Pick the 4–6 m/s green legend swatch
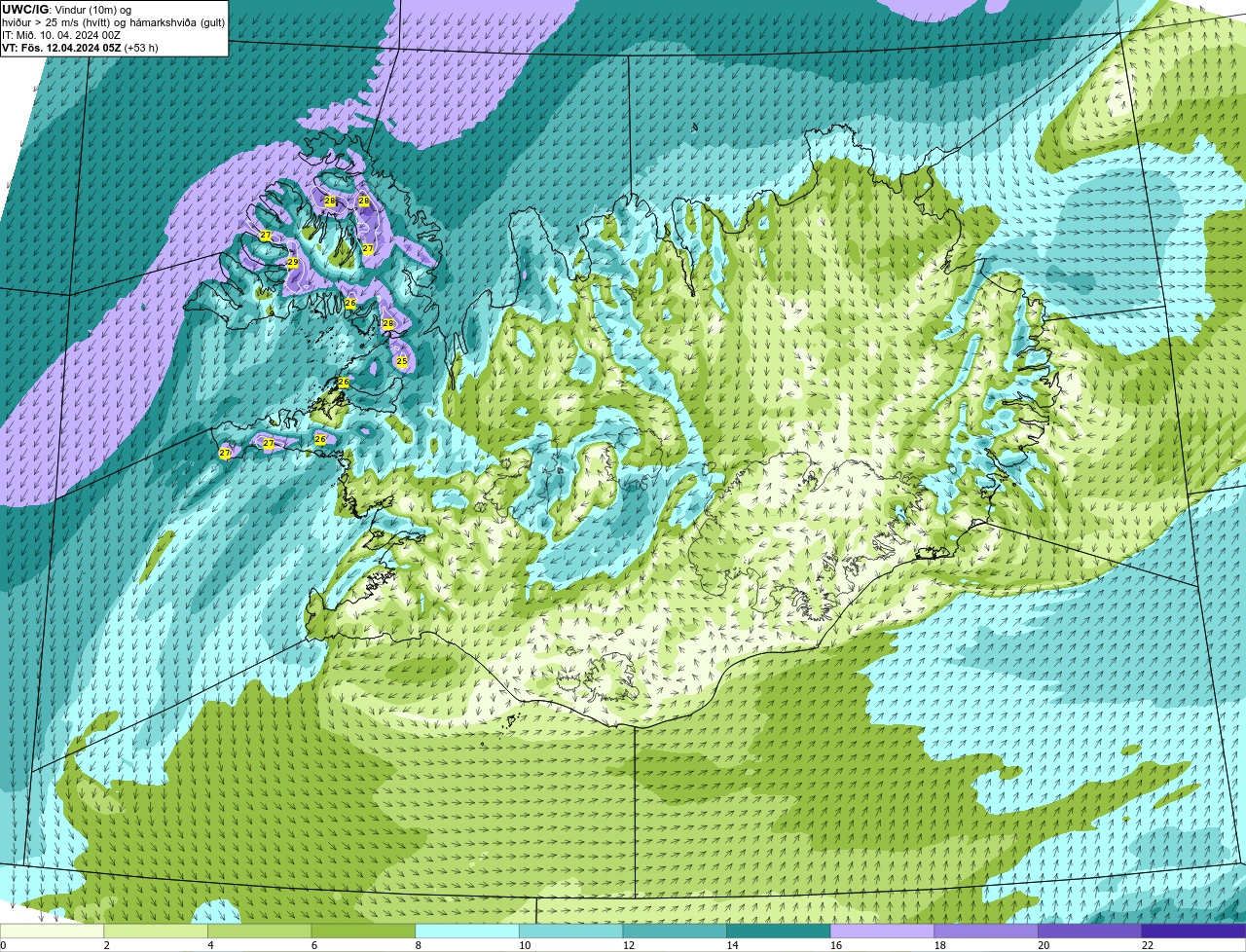Image resolution: width=1246 pixels, height=952 pixels. [x=260, y=931]
